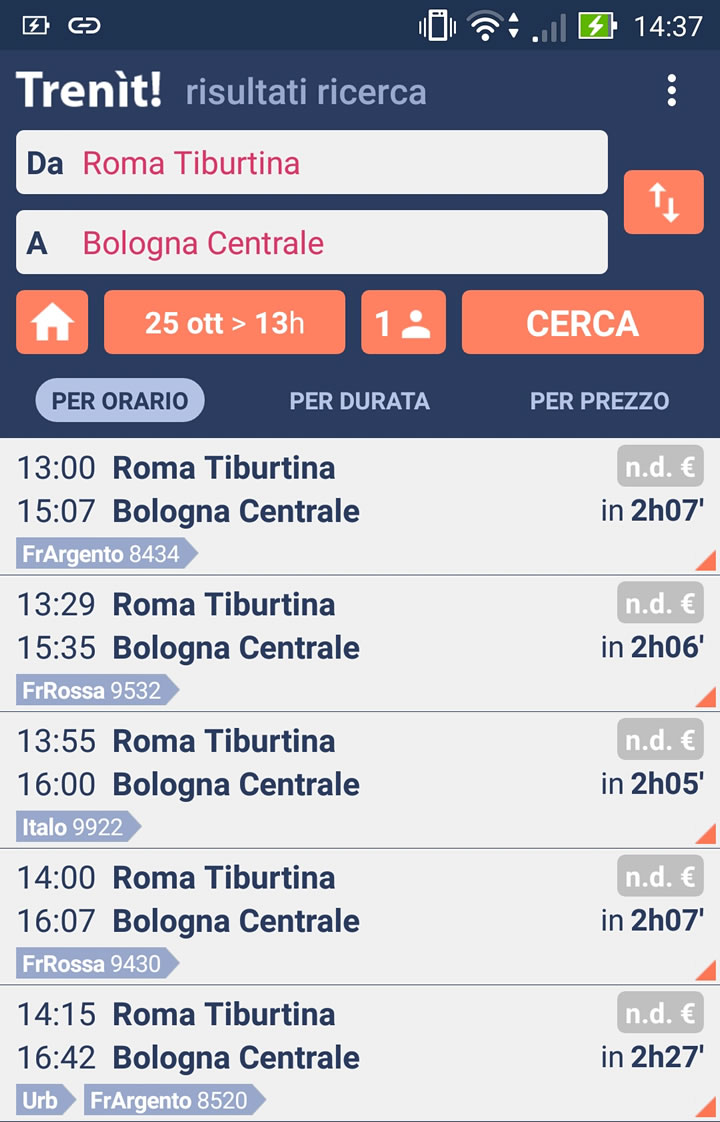
Task: Open the 25 ott > 13h date picker
Action: point(224,322)
